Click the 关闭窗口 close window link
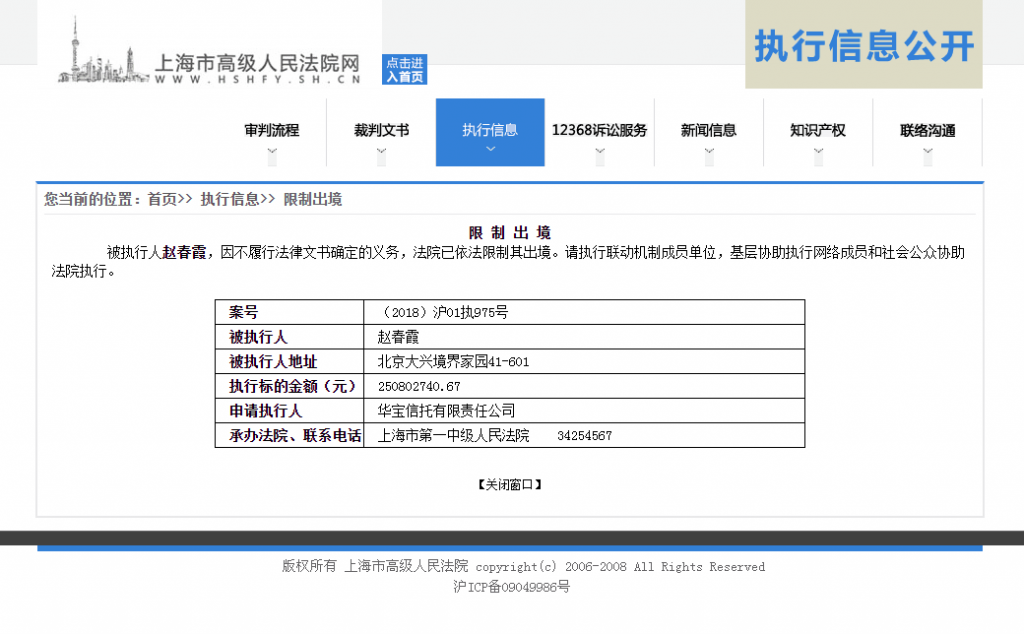Image resolution: width=1024 pixels, height=634 pixels. pos(510,485)
